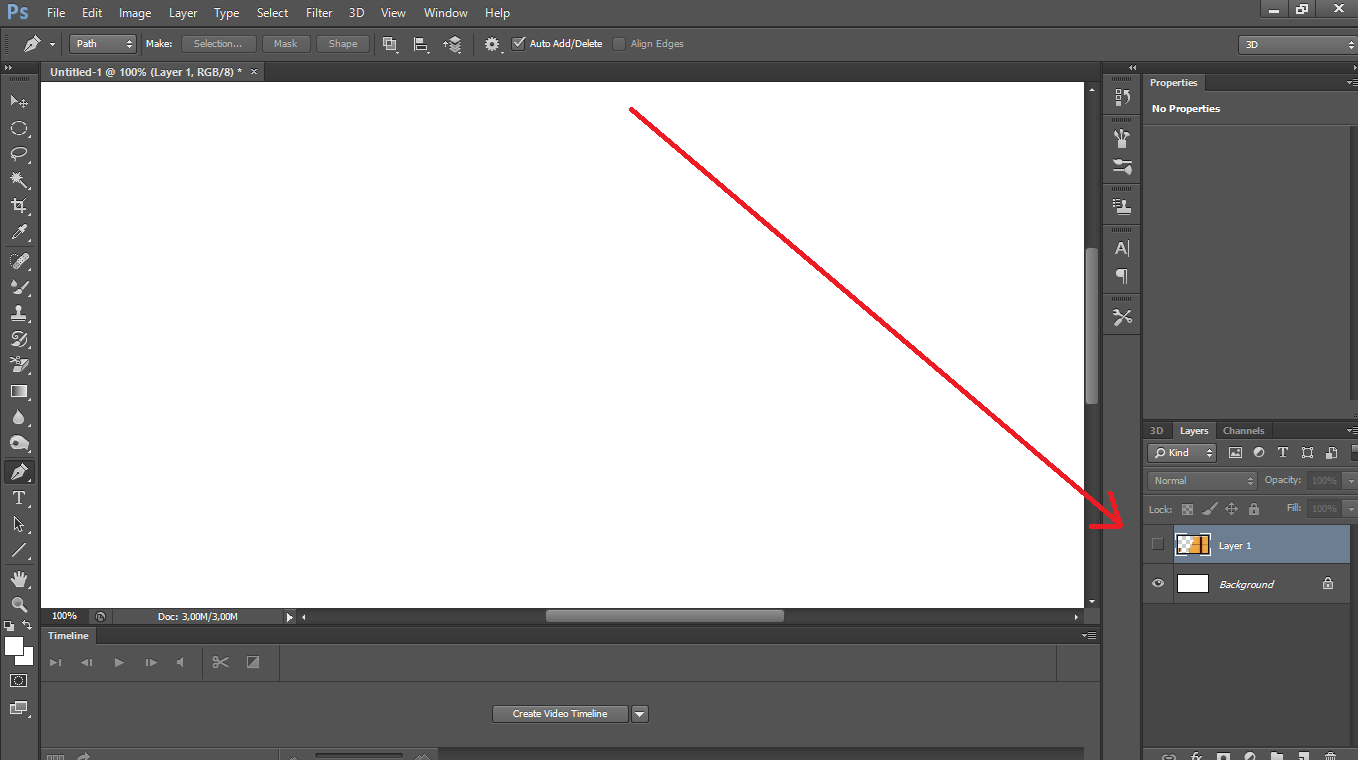
Task: Select the Zoom tool
Action: 19,605
